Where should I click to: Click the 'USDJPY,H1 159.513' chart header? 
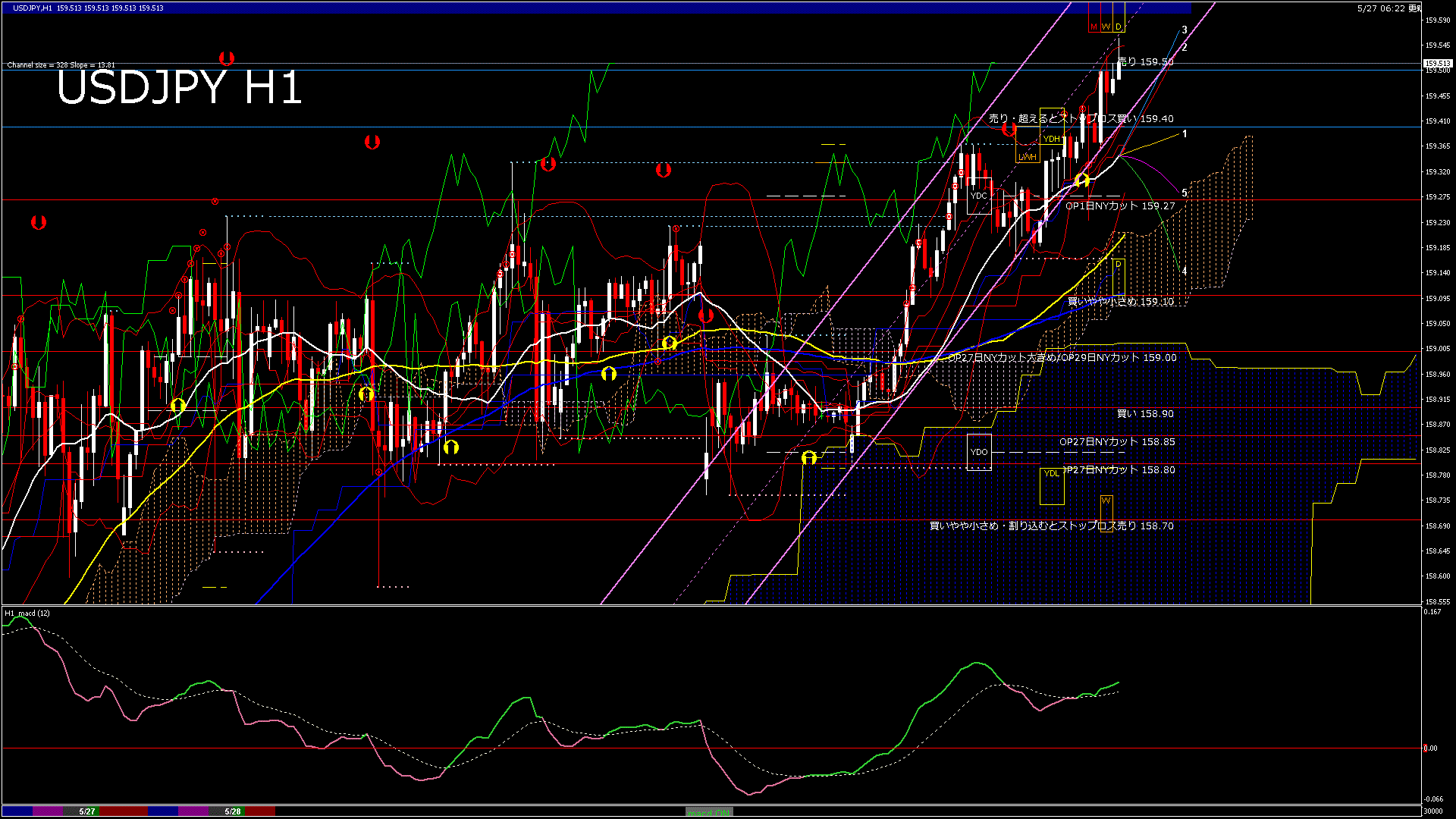coord(48,8)
